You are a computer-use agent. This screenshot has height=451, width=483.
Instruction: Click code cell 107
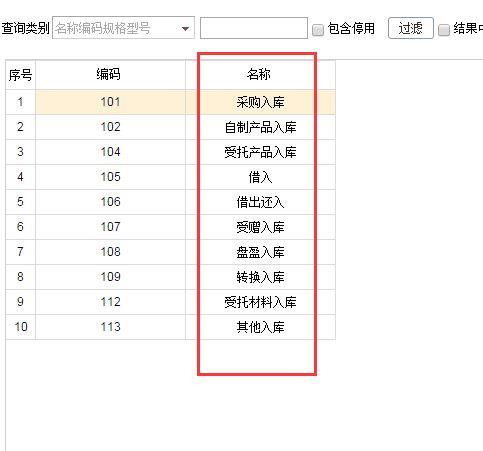[x=110, y=227]
